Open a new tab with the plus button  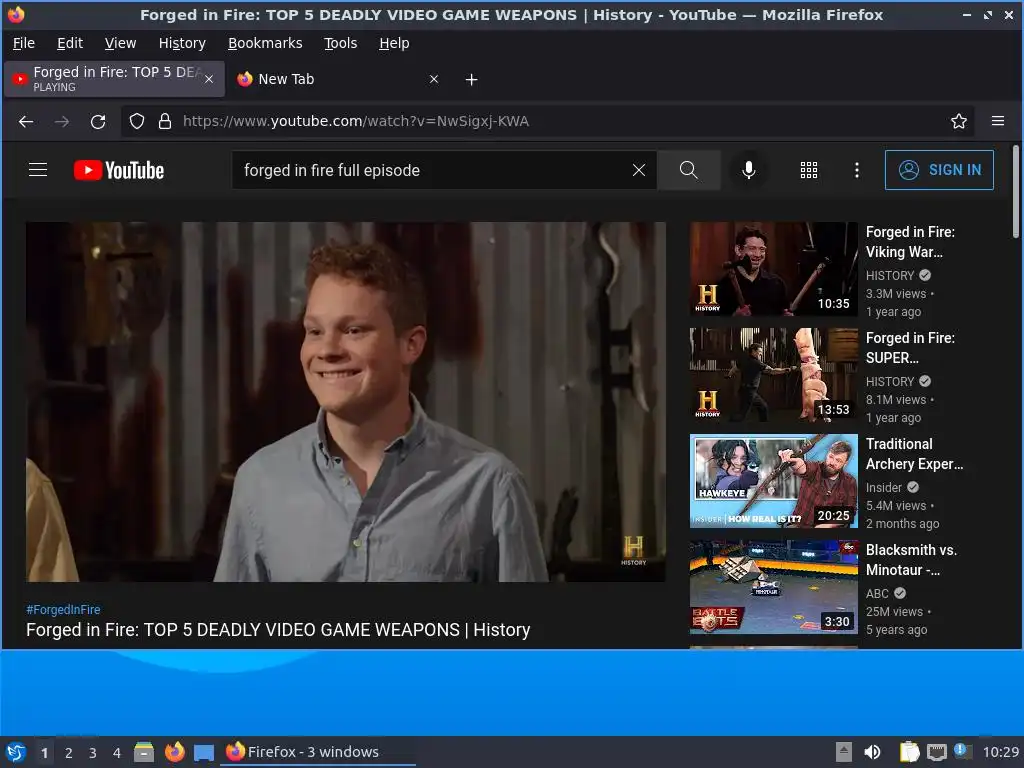[471, 80]
